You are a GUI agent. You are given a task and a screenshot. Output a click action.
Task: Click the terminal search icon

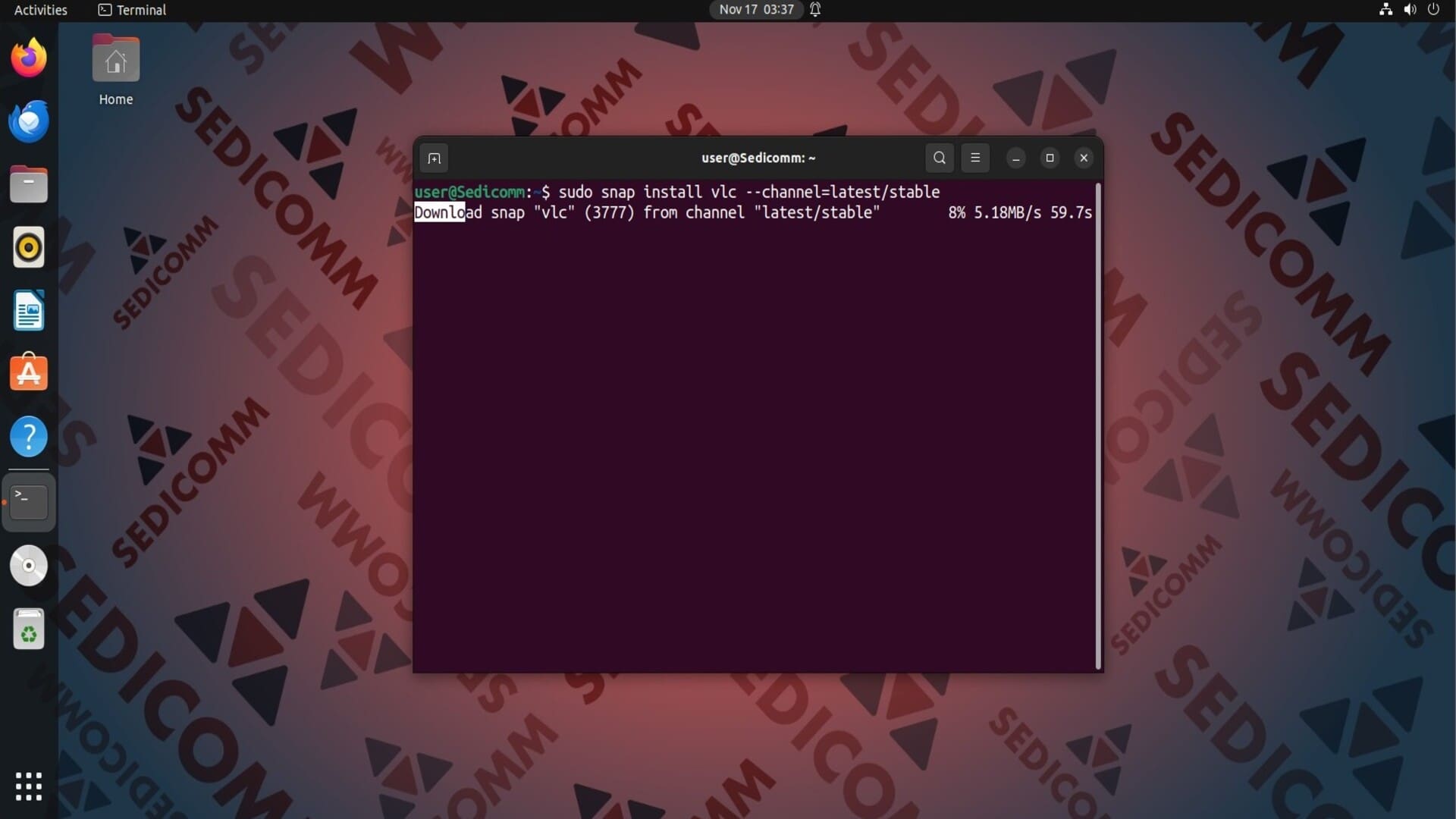939,158
